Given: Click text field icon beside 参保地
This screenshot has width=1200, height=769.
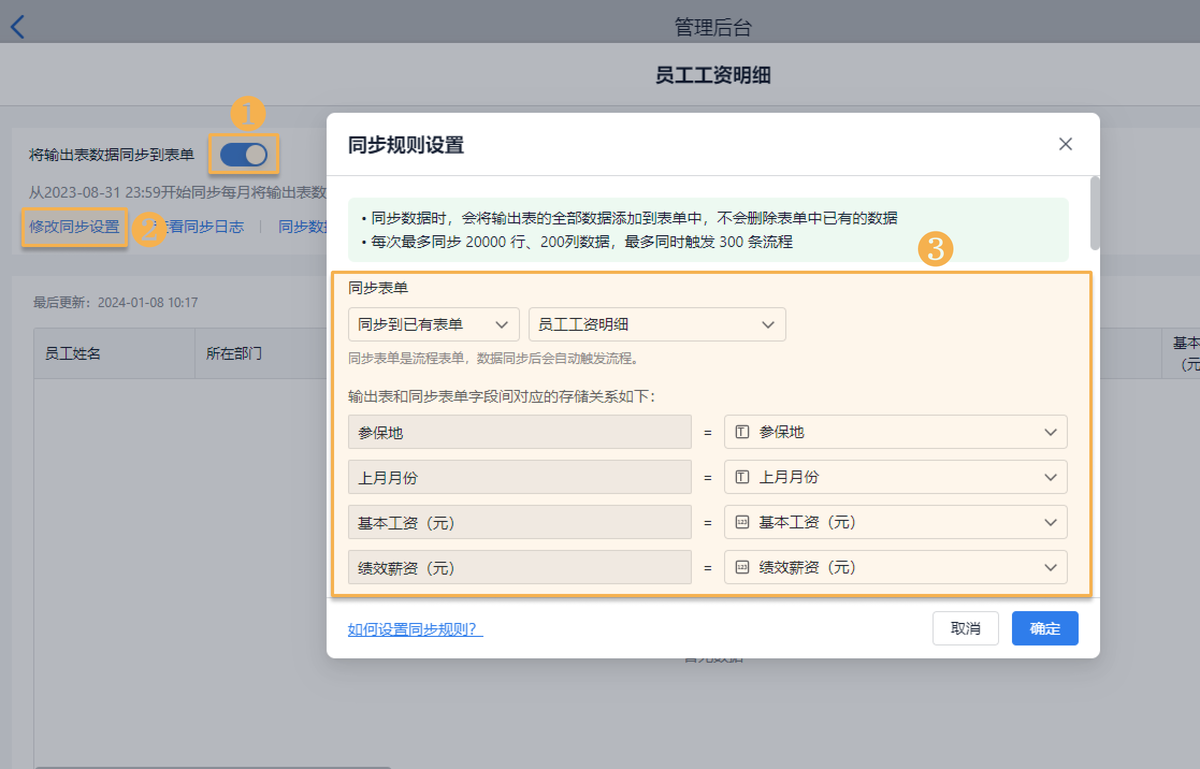Looking at the screenshot, I should [742, 432].
